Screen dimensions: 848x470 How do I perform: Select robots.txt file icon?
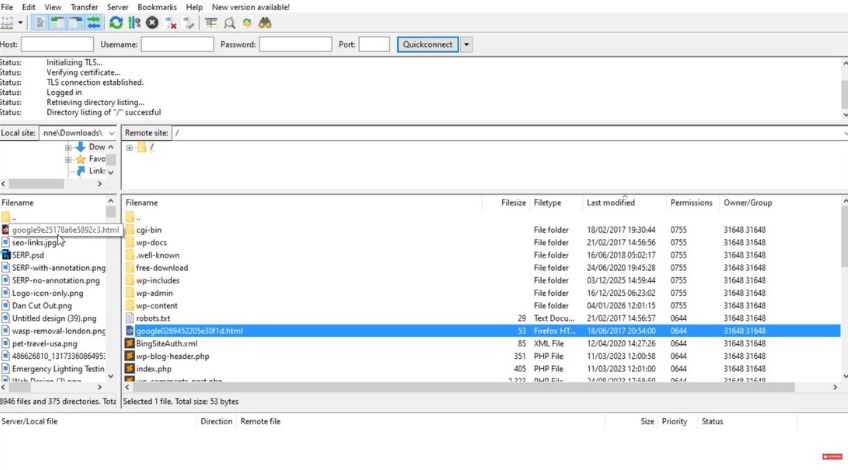pyautogui.click(x=130, y=318)
